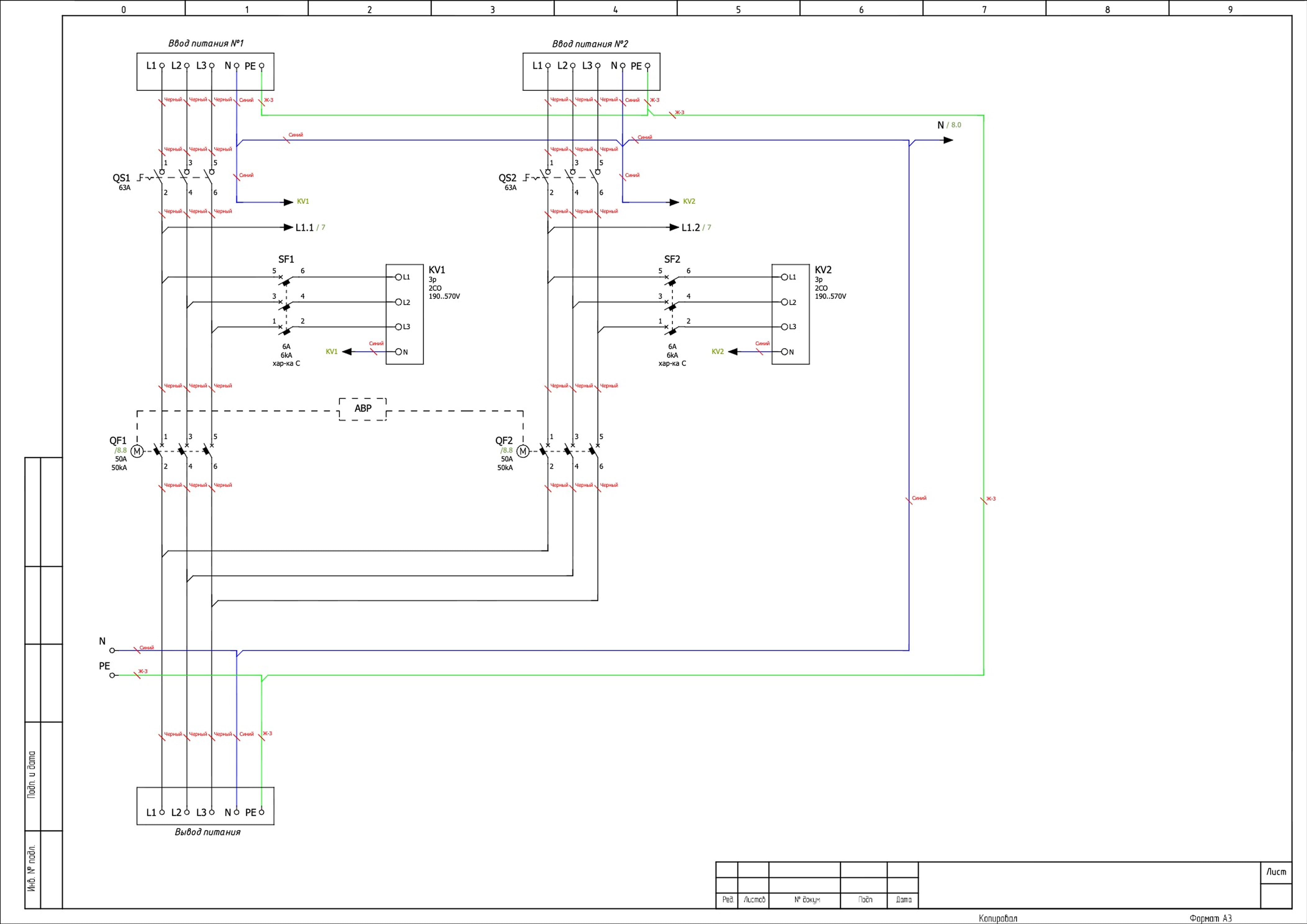Click the green KV2 reference near QS2

(689, 202)
